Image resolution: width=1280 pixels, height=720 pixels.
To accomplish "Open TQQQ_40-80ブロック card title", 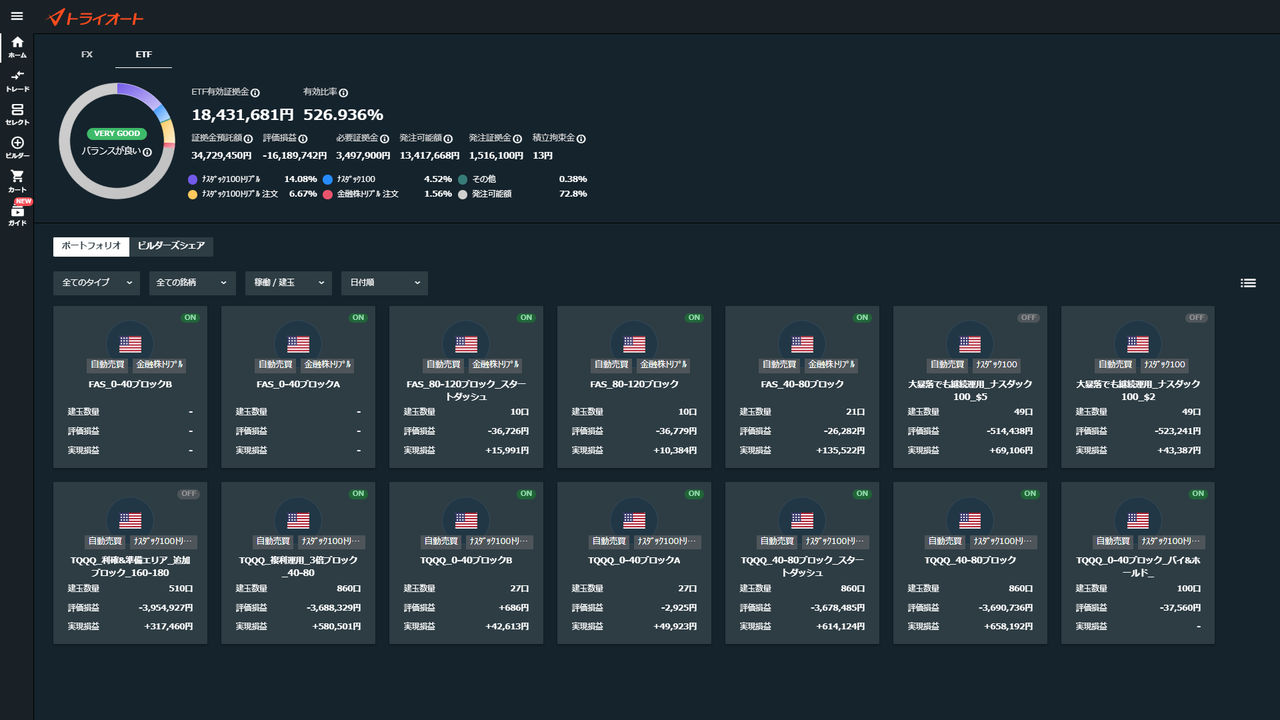I will point(970,560).
